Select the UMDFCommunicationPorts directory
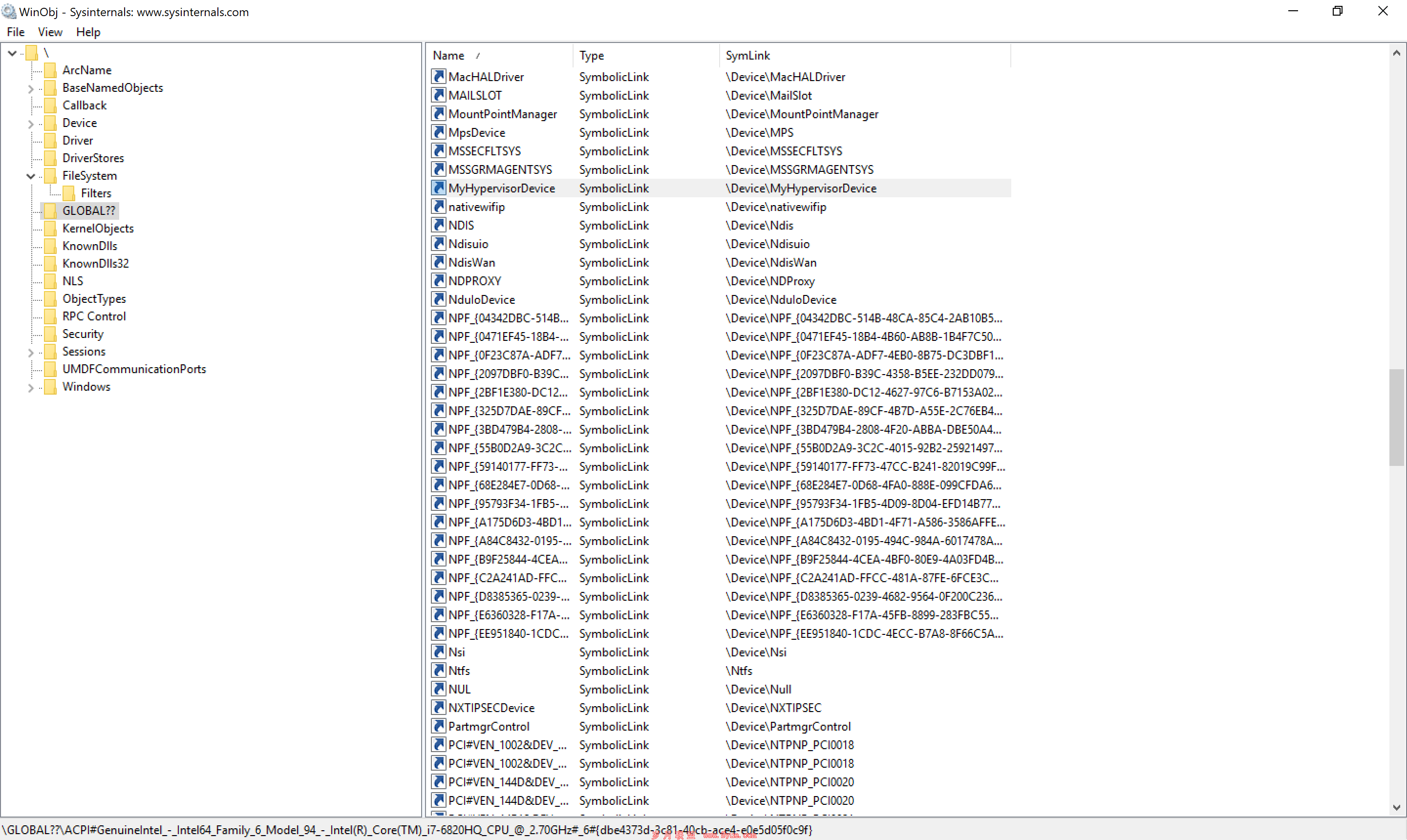The width and height of the screenshot is (1407, 840). coord(134,369)
